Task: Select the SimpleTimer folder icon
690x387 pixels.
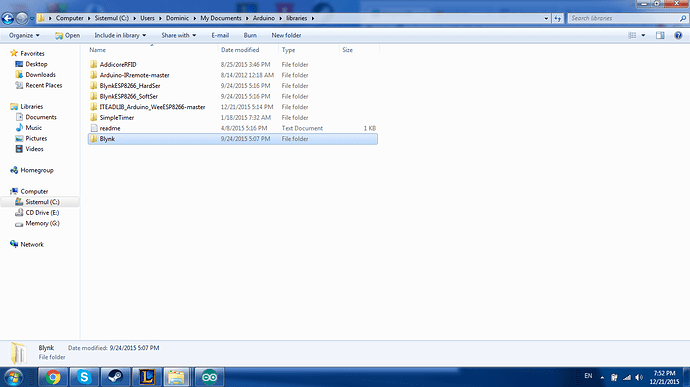Action: (93, 117)
